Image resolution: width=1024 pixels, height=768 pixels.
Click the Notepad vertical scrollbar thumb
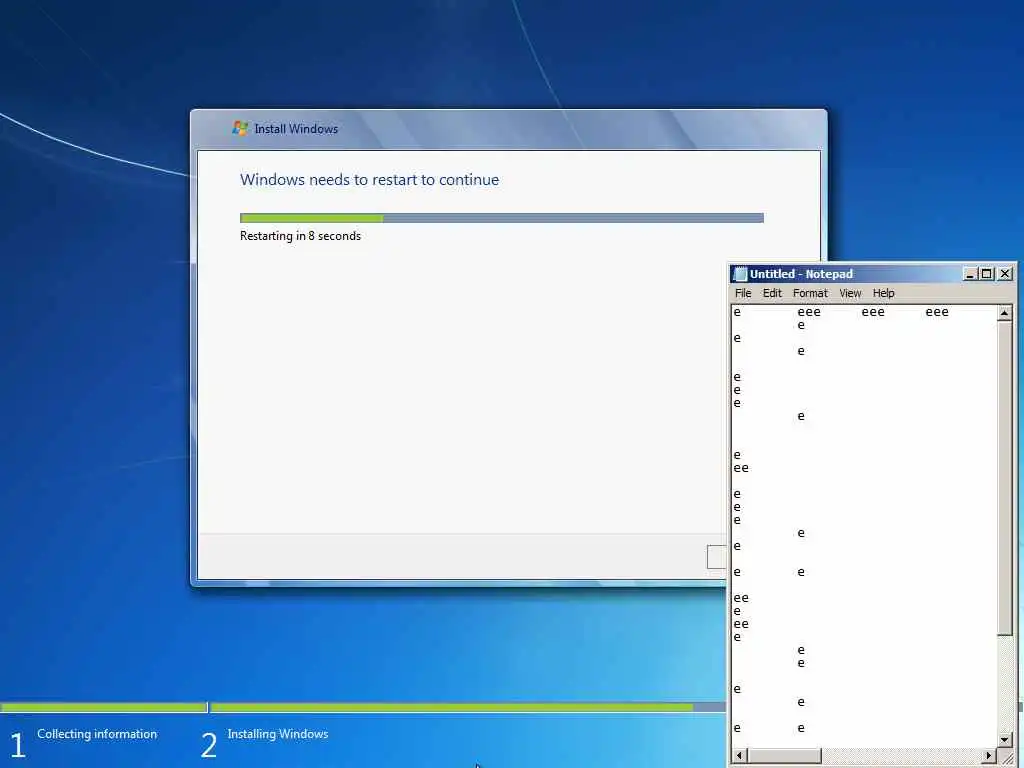(1004, 477)
